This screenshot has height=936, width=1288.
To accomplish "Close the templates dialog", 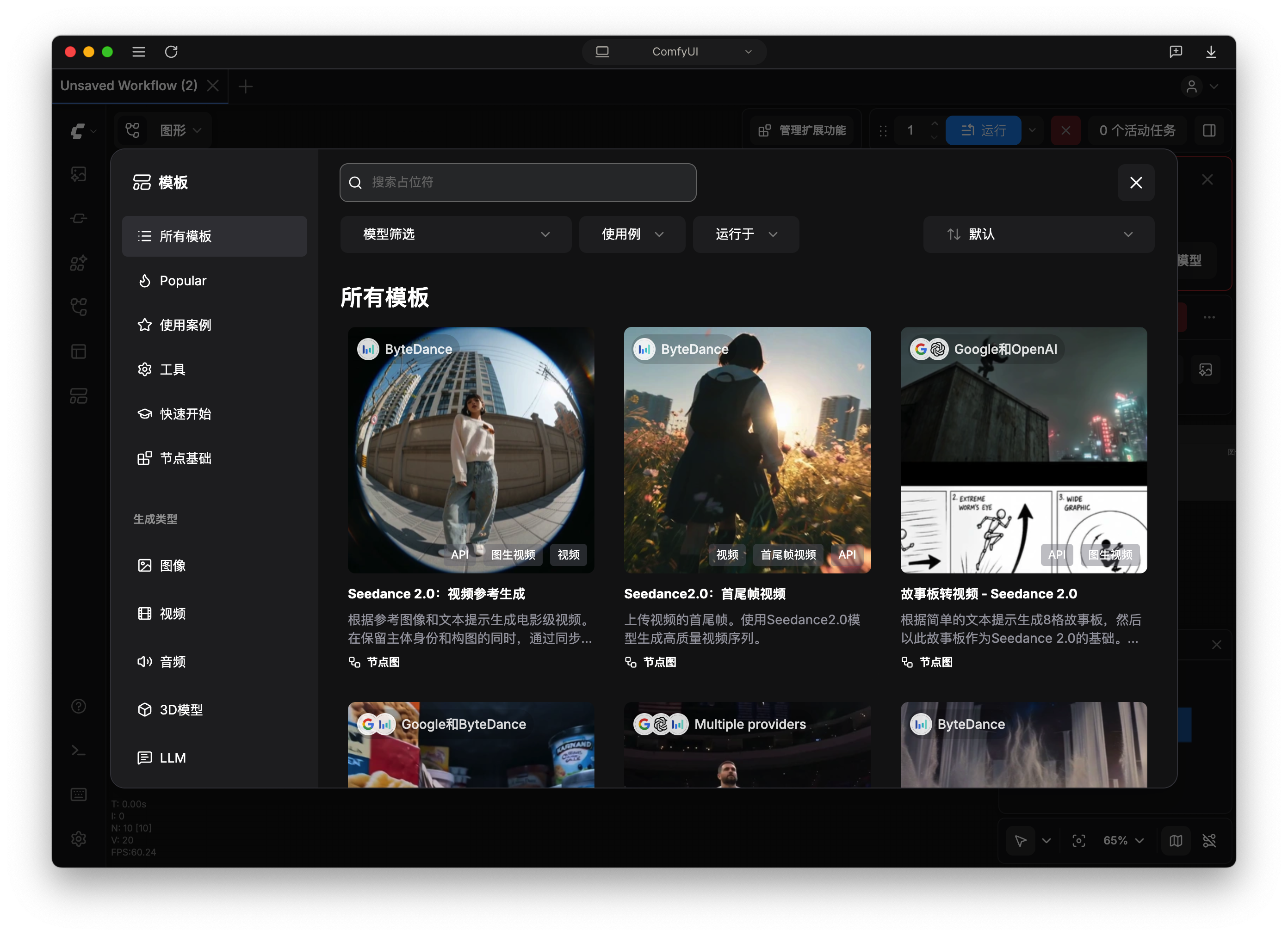I will [x=1136, y=183].
